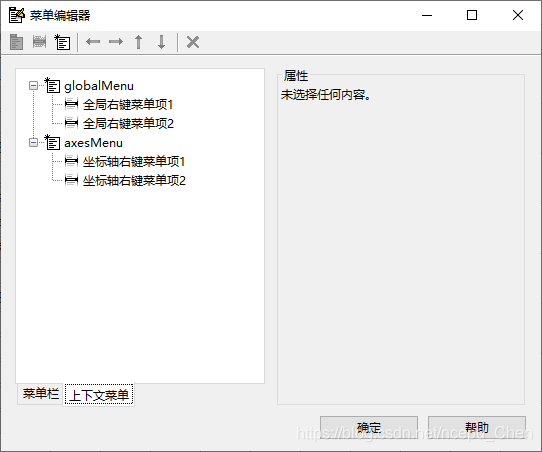
Task: Click the Move Selected Item Down arrow
Action: pos(161,42)
